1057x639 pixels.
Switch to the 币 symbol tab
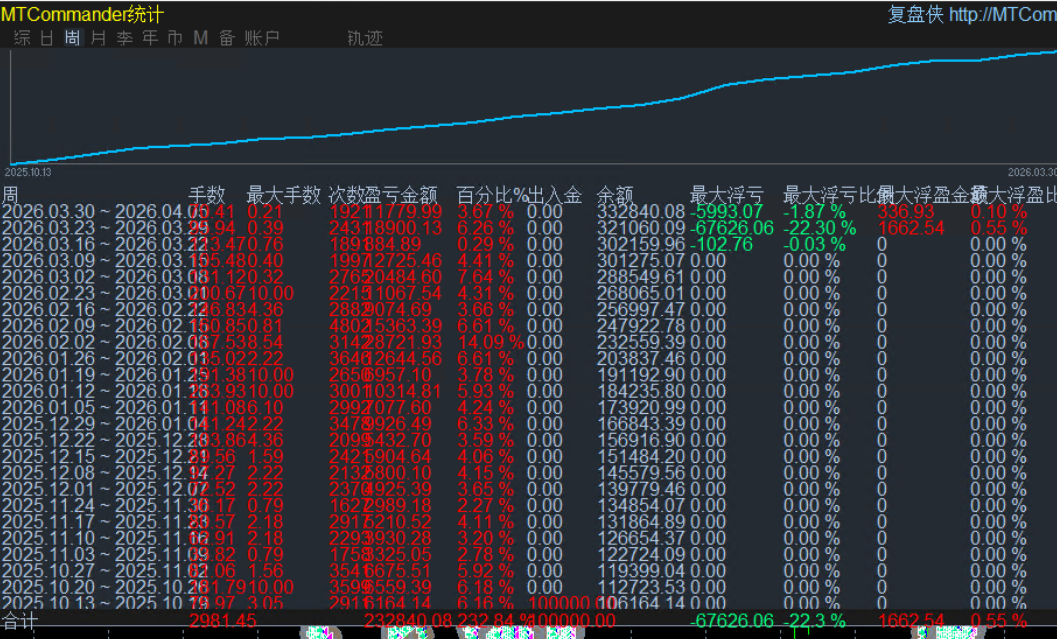coord(175,38)
